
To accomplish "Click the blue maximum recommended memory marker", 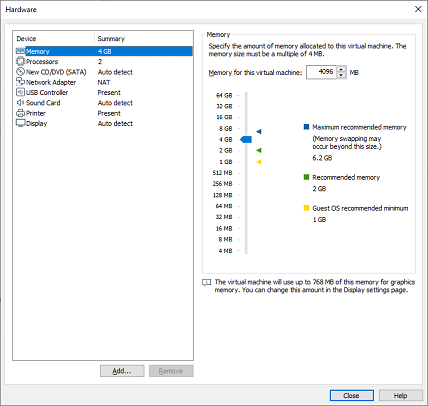I will 259,132.
